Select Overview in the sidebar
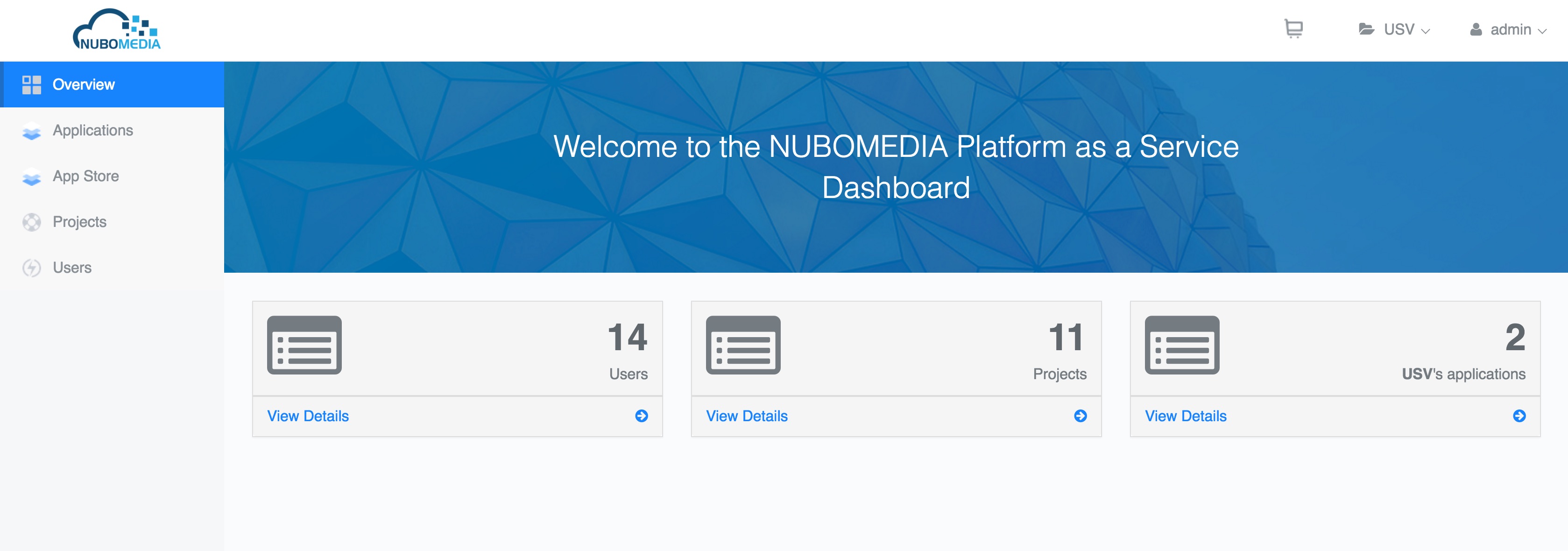 point(112,85)
